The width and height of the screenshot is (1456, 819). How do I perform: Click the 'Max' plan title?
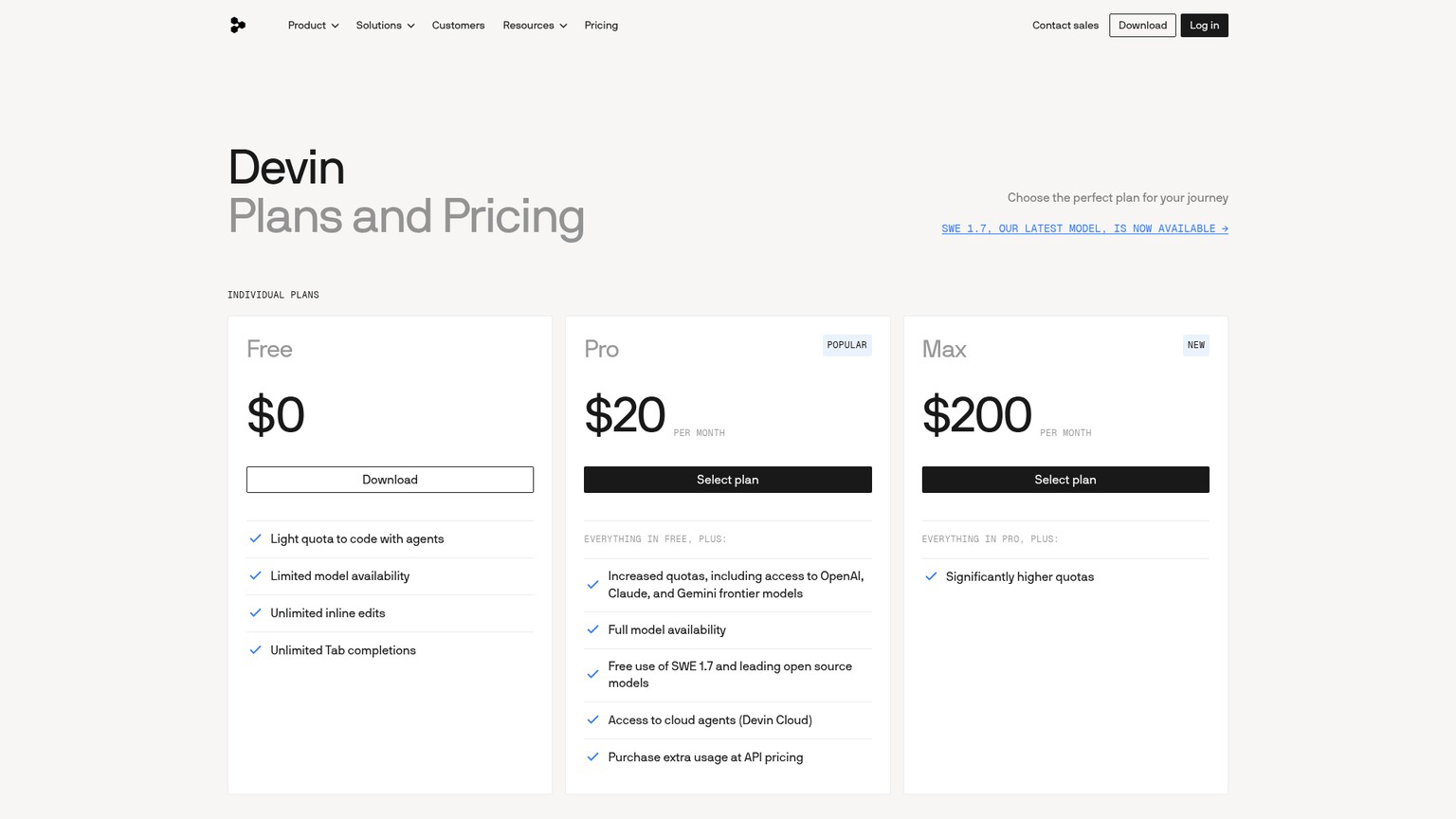coord(944,349)
